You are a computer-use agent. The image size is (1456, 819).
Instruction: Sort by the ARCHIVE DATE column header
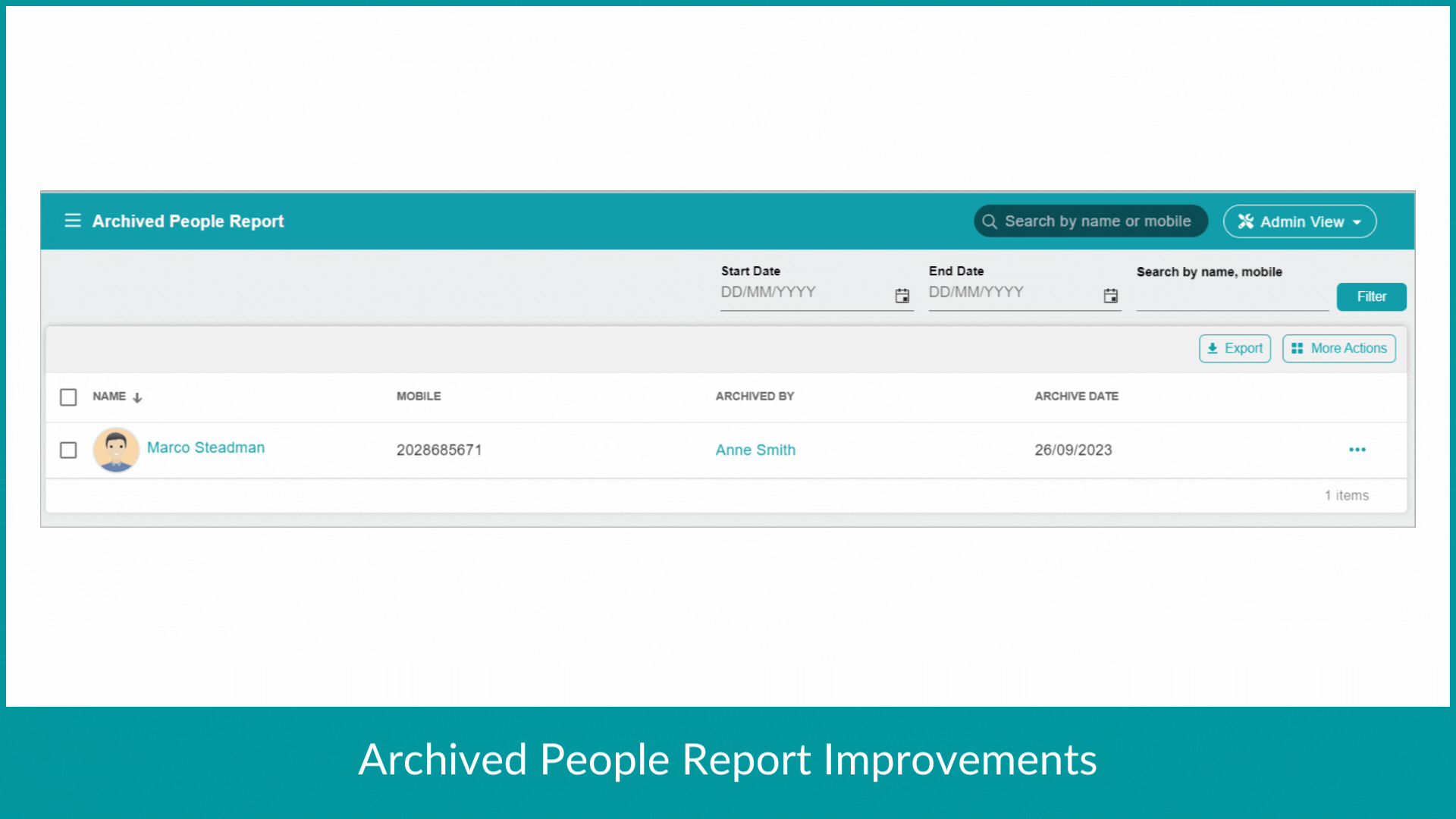tap(1076, 396)
